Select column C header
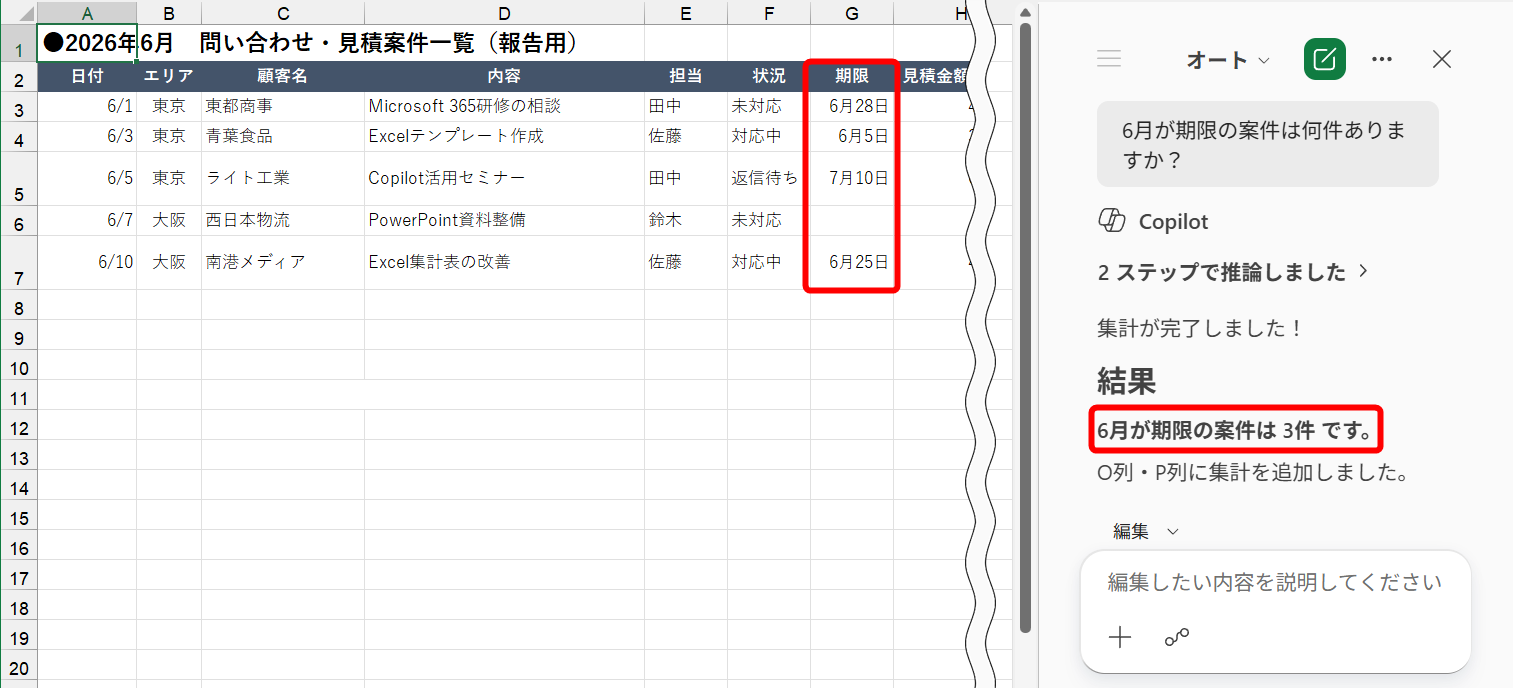1513x688 pixels. [282, 12]
